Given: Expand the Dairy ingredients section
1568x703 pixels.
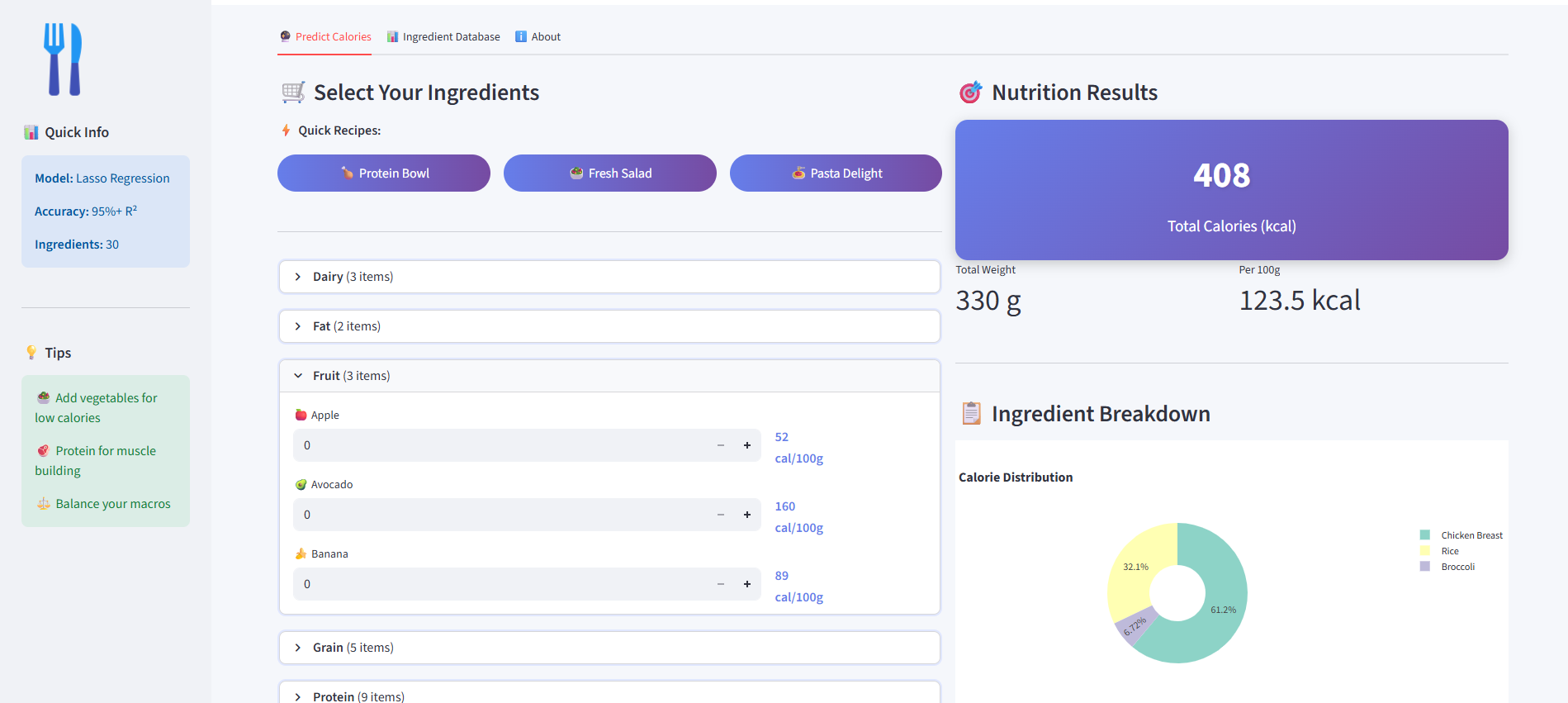Looking at the screenshot, I should click(x=609, y=277).
